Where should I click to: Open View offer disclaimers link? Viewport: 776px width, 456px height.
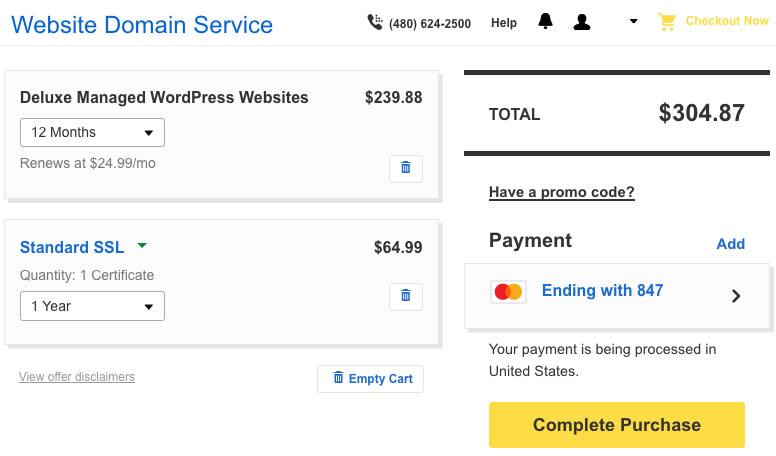77,377
